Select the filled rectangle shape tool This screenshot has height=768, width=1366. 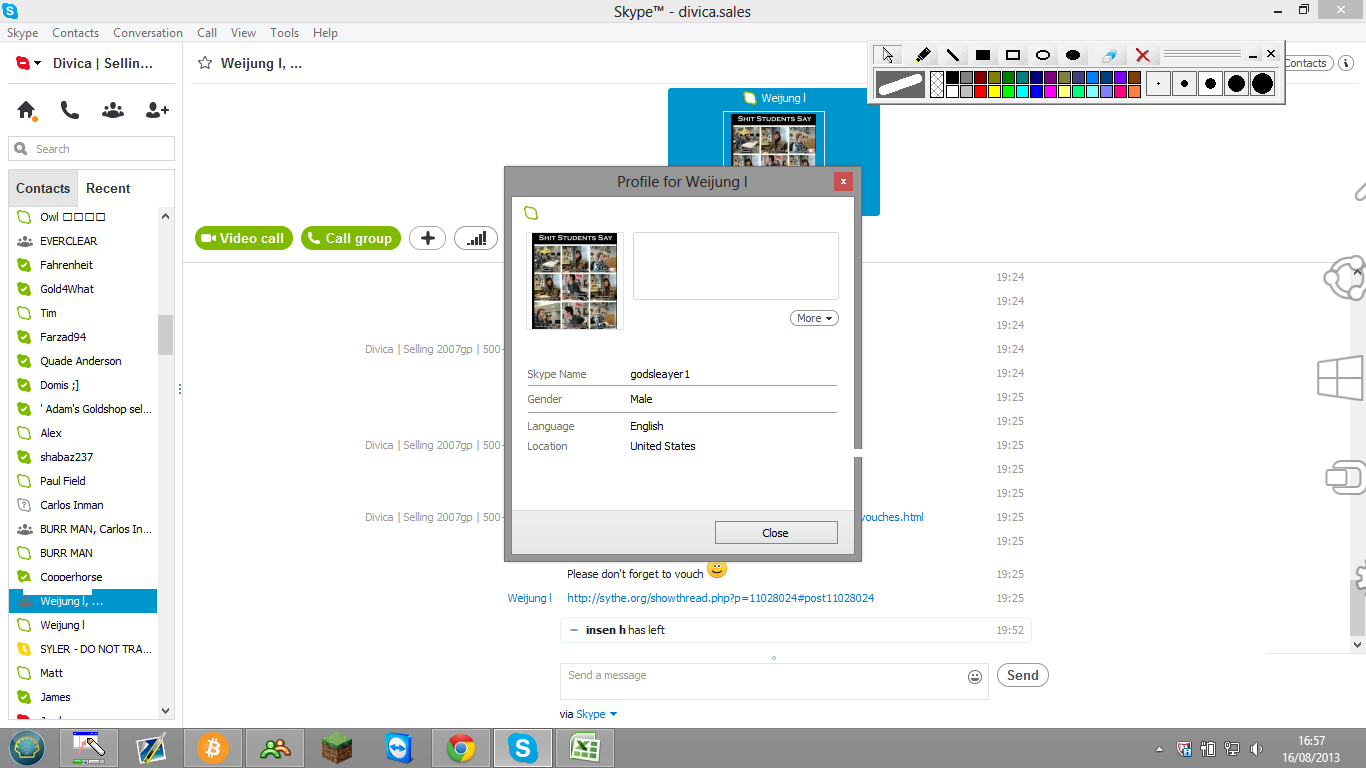(x=983, y=55)
